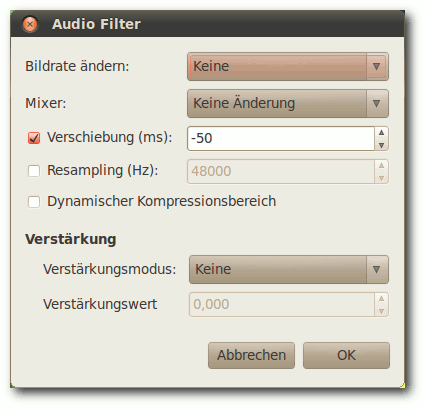The image size is (425, 408).
Task: Click the Verstärkungsmodus dropdown arrow
Action: [377, 269]
